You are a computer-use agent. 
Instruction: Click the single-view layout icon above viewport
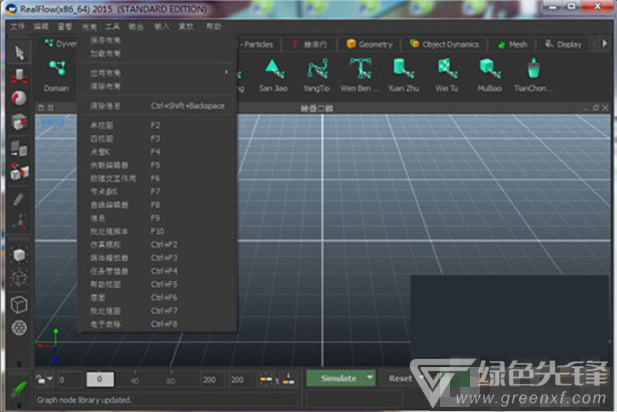(x=41, y=107)
